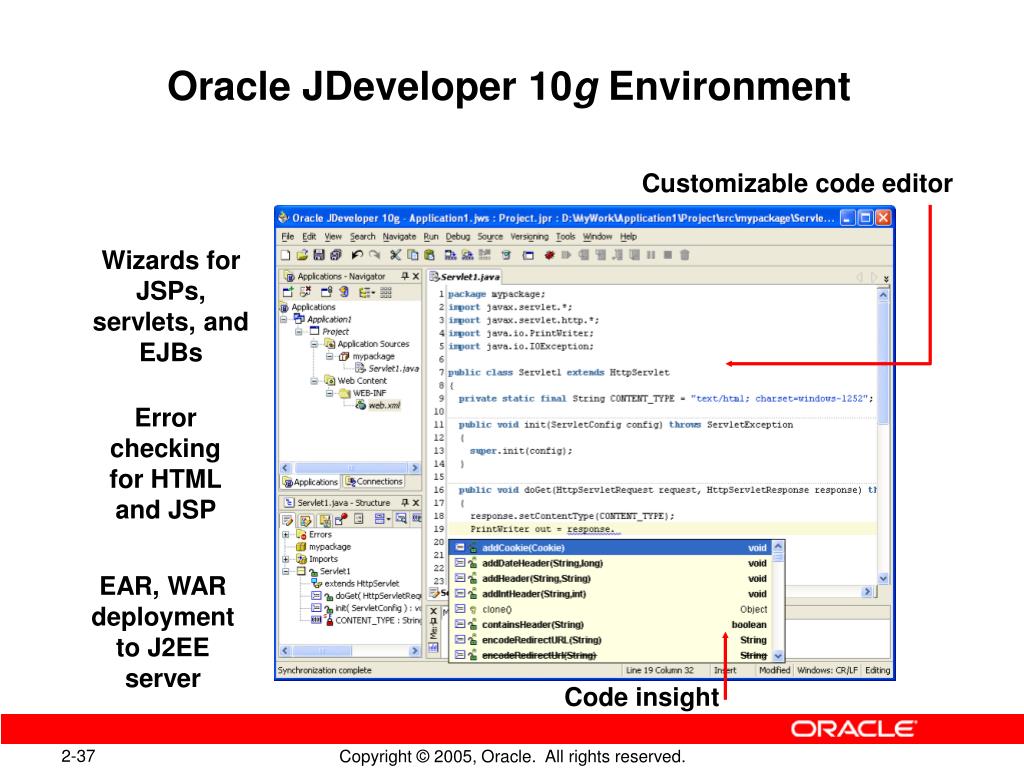Click the editor vertical scrollbar down arrow
This screenshot has width=1024, height=768.
[883, 578]
